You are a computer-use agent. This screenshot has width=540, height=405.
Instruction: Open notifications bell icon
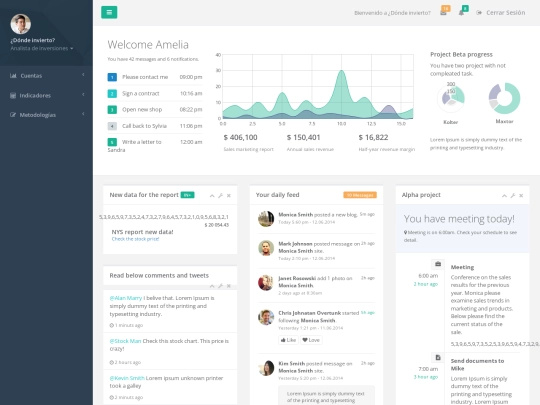tap(461, 13)
